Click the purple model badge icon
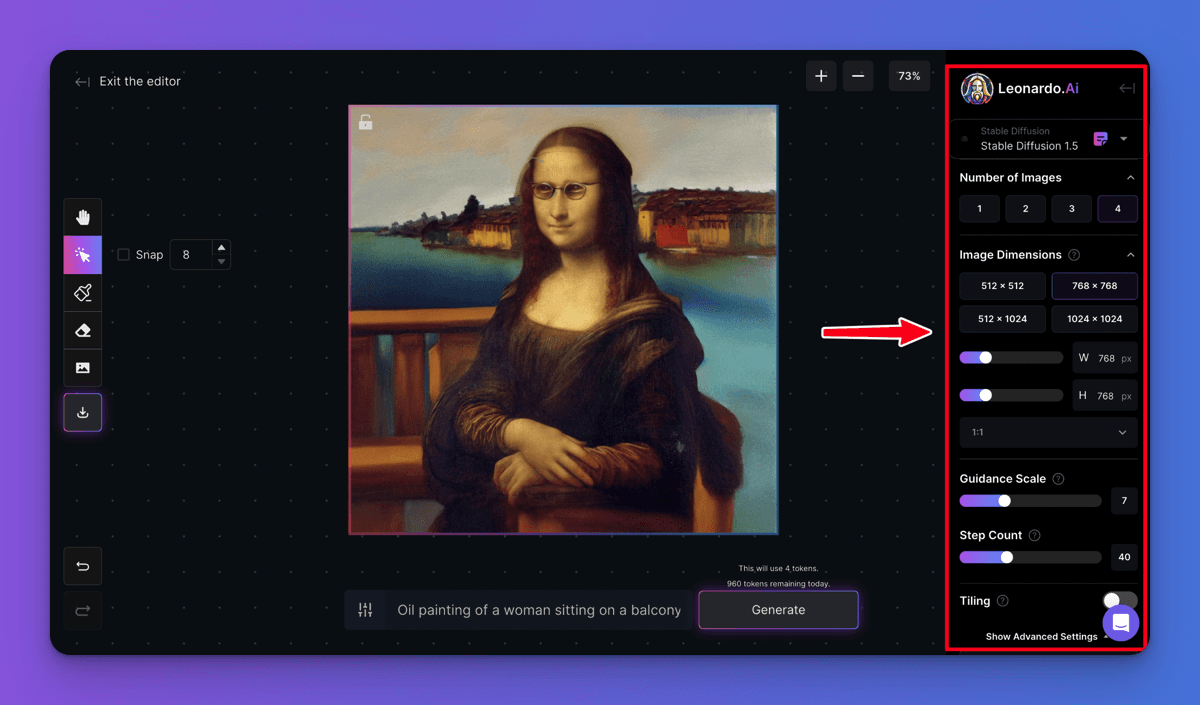 1101,139
